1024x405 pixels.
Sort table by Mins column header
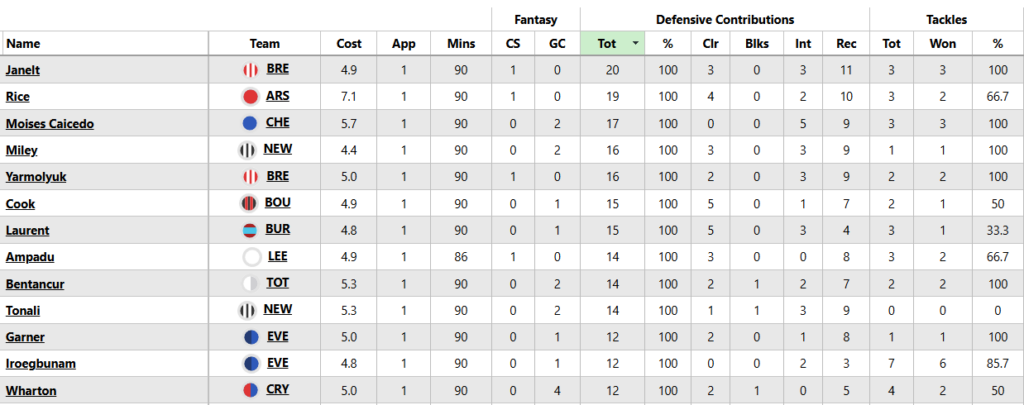click(460, 44)
